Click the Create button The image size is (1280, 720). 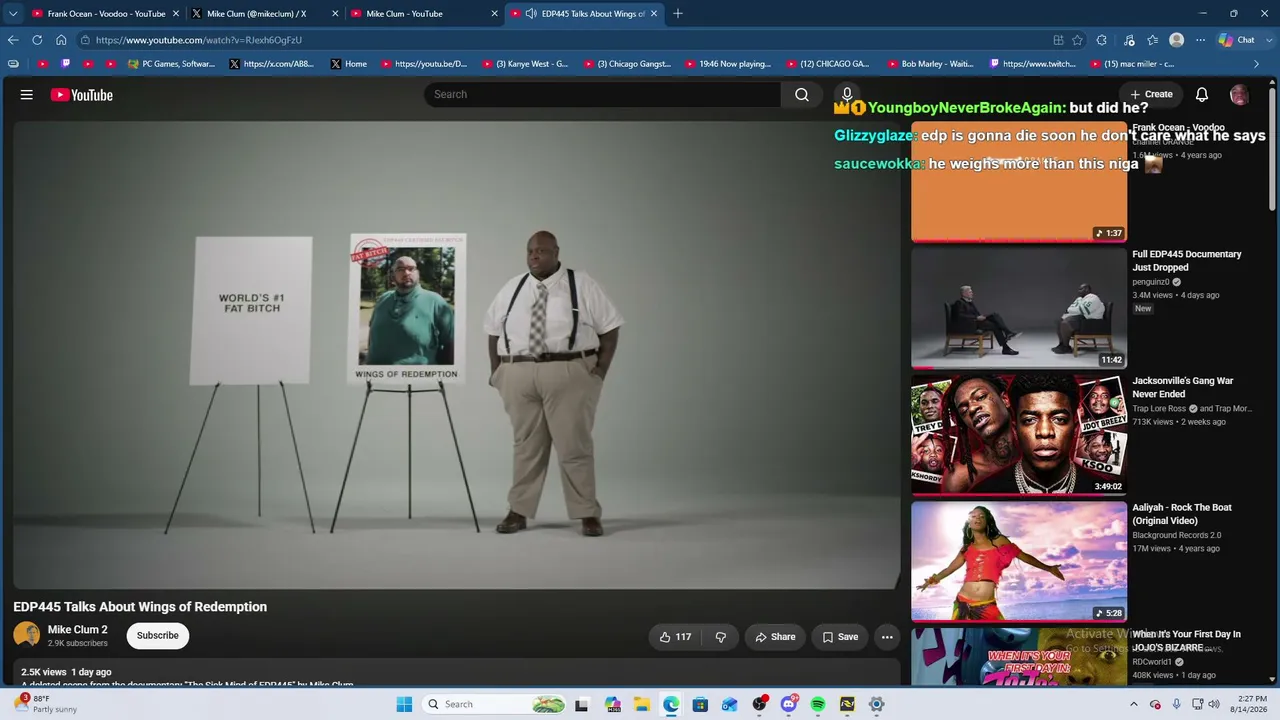tap(1151, 94)
